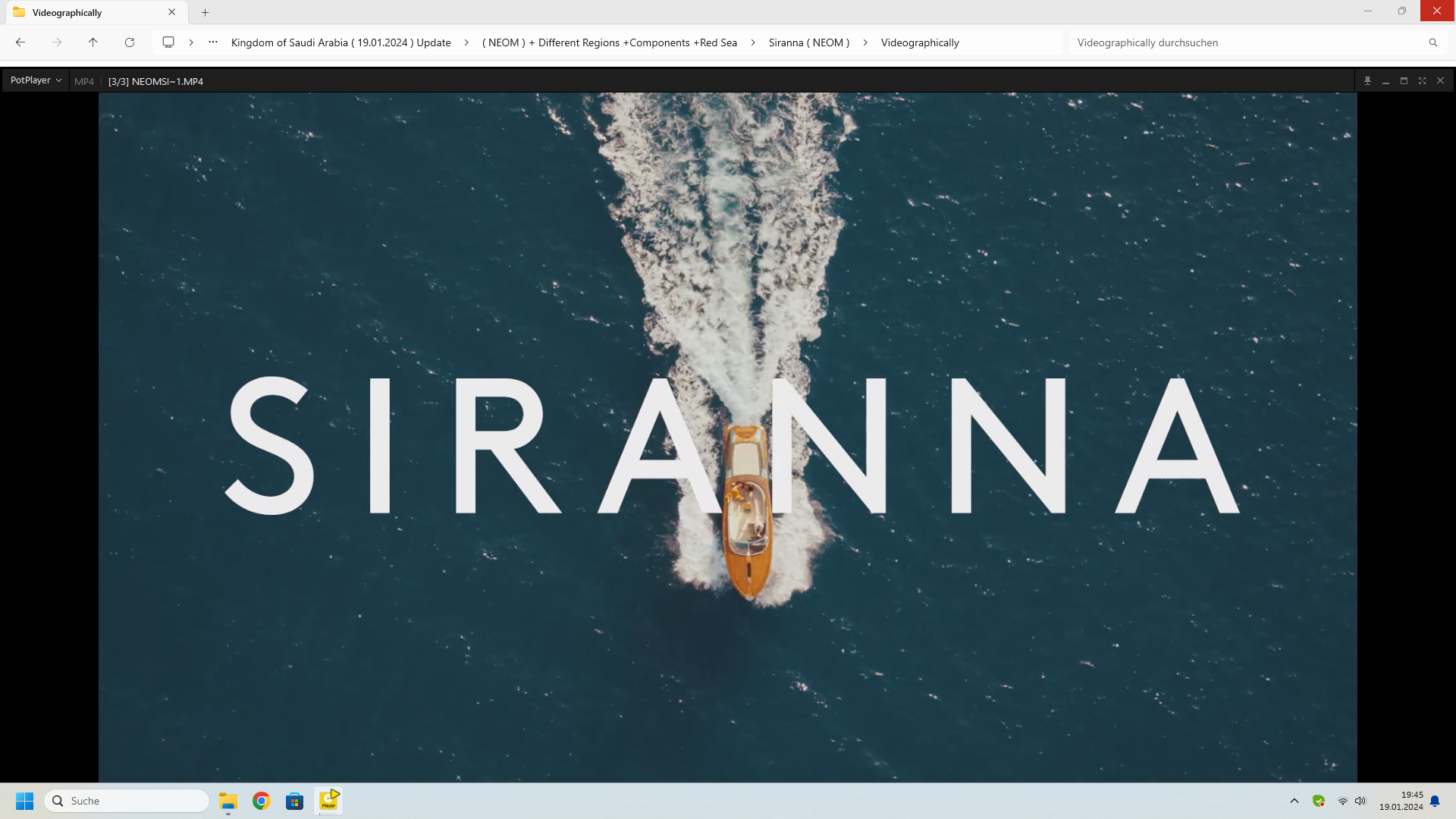Close the Videographically tab
Screen dimensions: 1456x819
[x=172, y=12]
